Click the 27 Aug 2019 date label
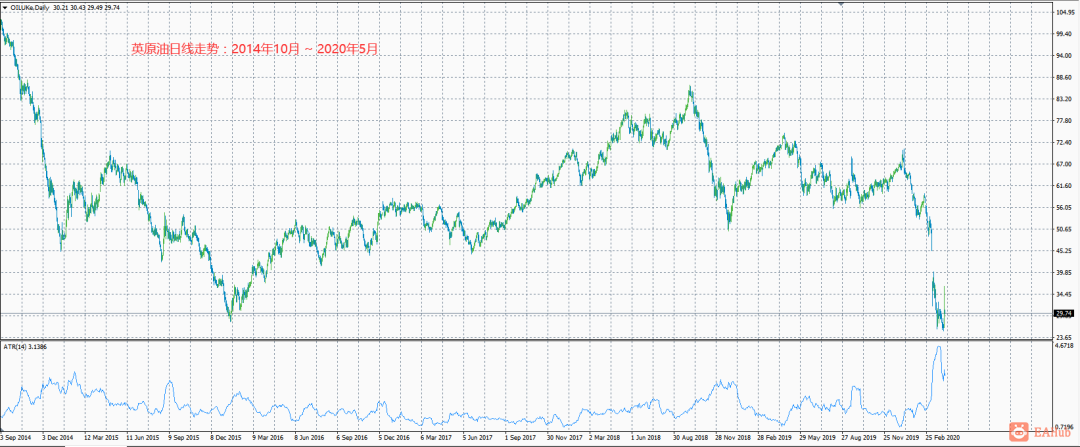The width and height of the screenshot is (1080, 447). [858, 437]
